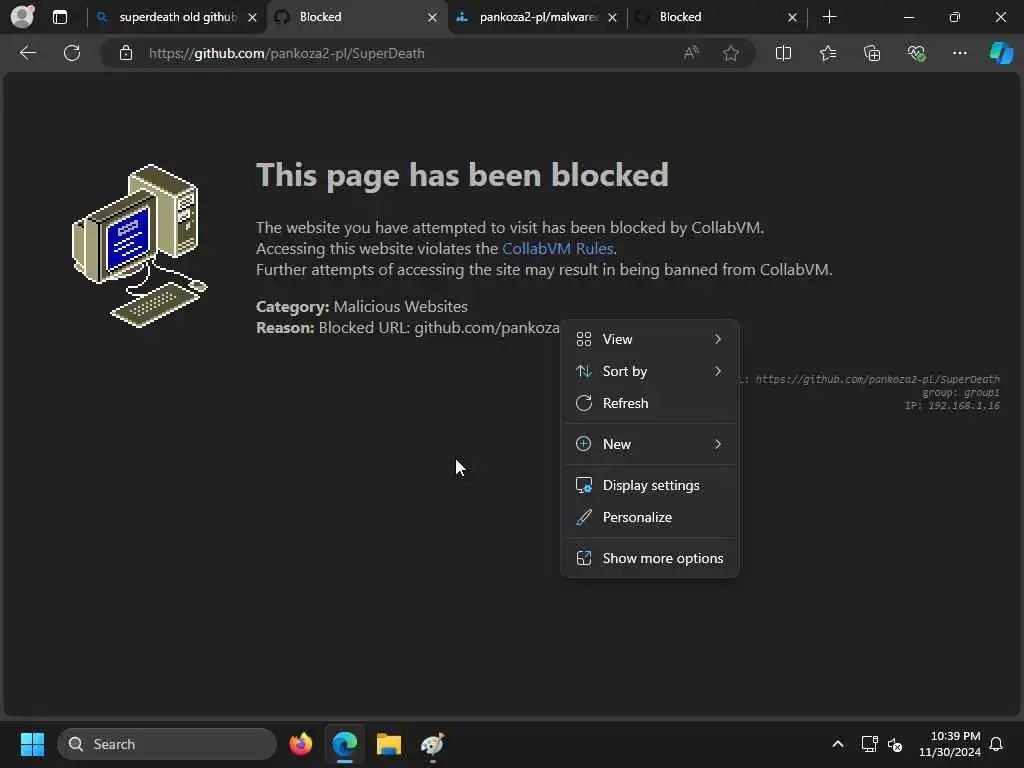Close the active Blocked tab
This screenshot has height=768, width=1024.
point(432,18)
